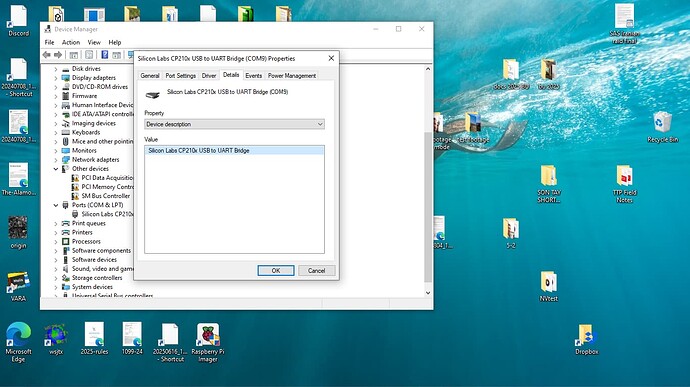Click the blue Help question-mark toolbar icon

click(x=105, y=55)
